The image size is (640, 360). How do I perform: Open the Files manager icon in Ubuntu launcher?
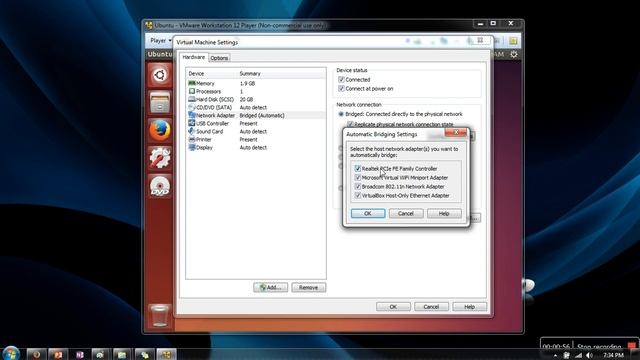[x=160, y=102]
